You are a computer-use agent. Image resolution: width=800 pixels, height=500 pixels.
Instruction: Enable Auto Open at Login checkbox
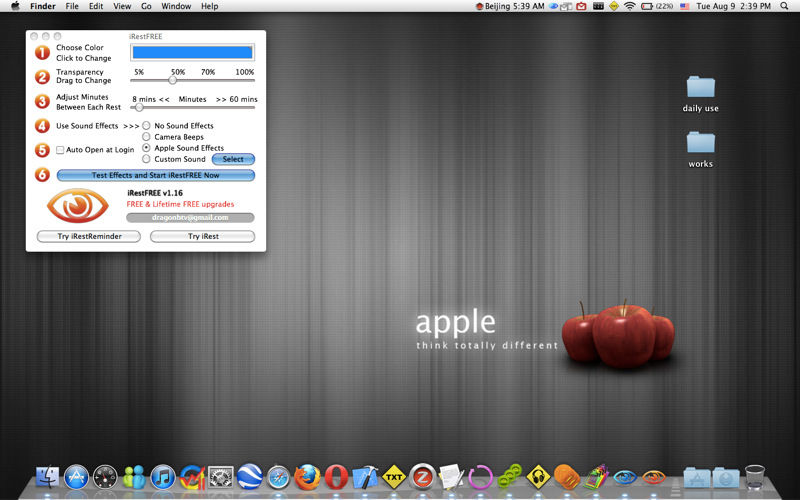click(x=60, y=150)
